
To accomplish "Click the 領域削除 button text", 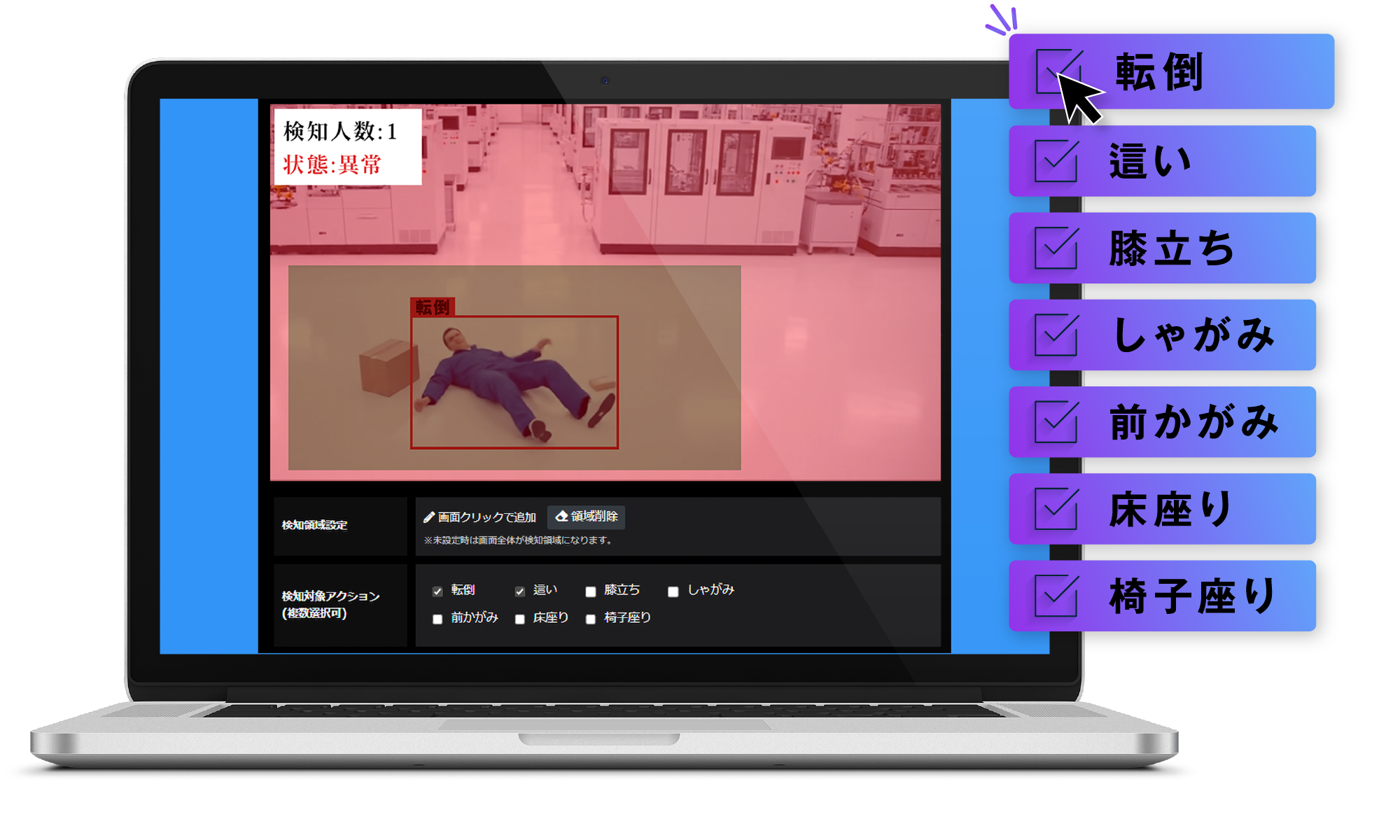I will [x=594, y=517].
